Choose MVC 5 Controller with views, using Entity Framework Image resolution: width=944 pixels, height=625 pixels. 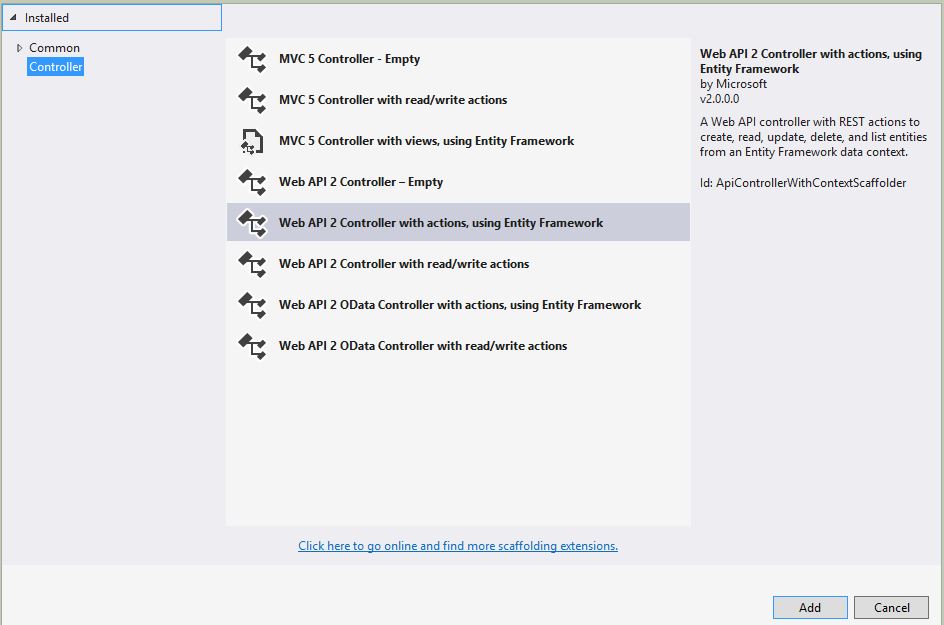pyautogui.click(x=458, y=141)
